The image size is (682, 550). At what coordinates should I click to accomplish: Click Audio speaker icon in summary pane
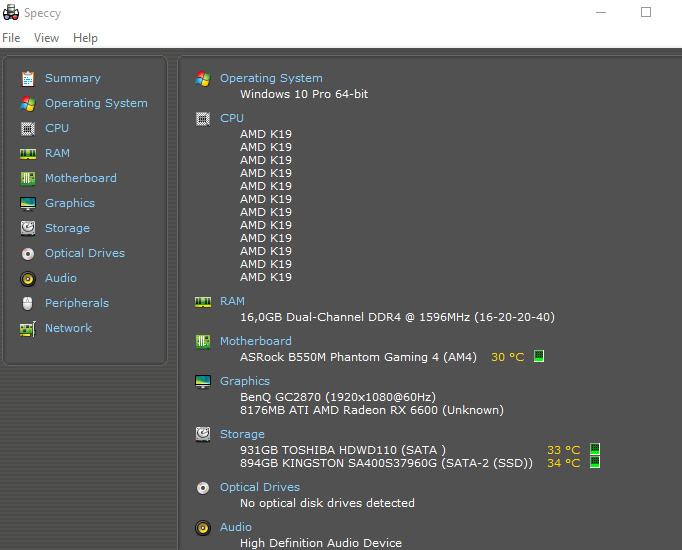coord(203,528)
